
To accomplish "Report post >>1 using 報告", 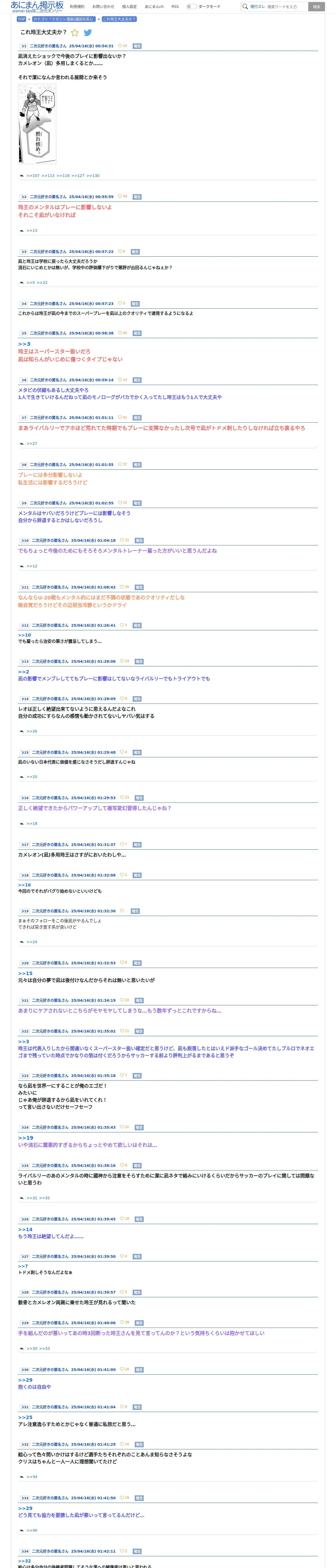I will (x=137, y=46).
